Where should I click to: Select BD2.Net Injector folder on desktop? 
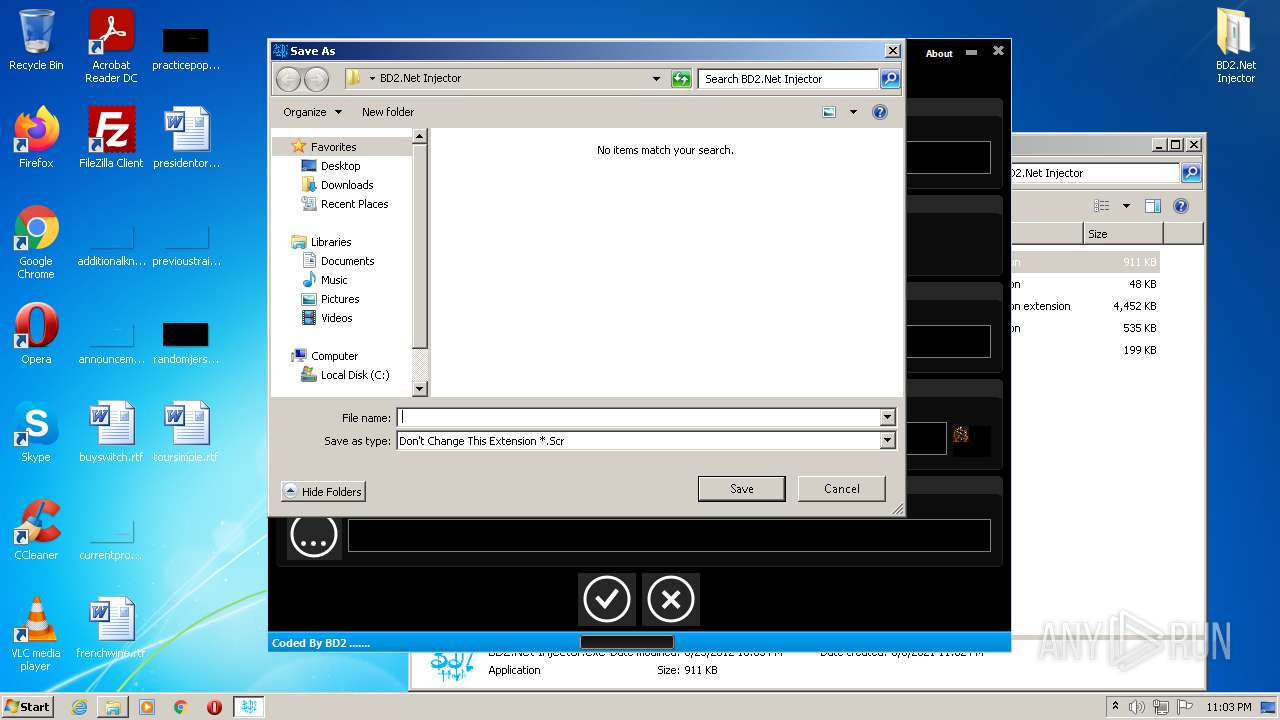click(1236, 46)
